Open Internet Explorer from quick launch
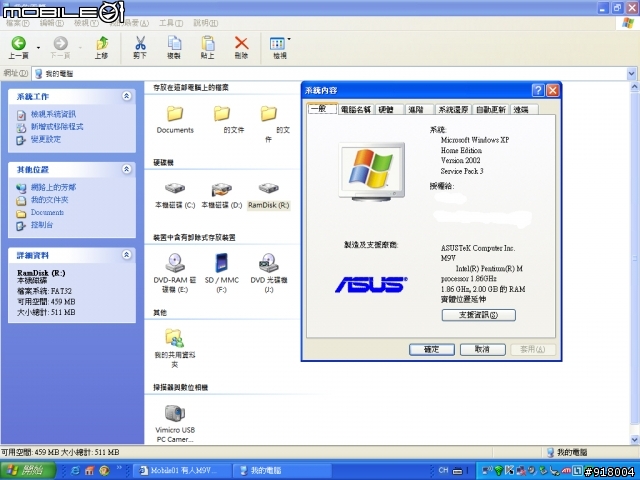640x480 pixels. [76, 471]
